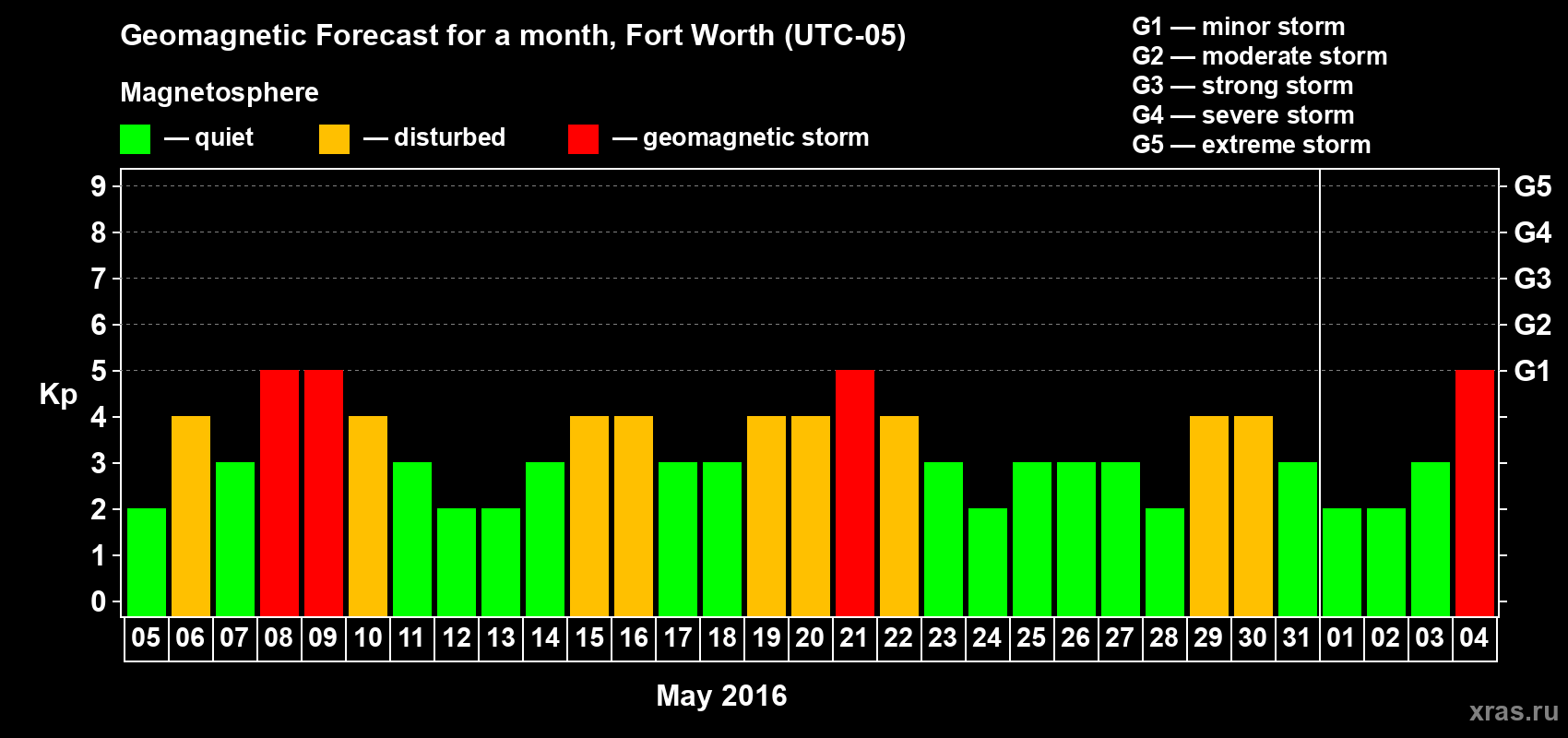The image size is (1568, 738).
Task: Click the G3 label on right axis
Action: tap(1533, 279)
